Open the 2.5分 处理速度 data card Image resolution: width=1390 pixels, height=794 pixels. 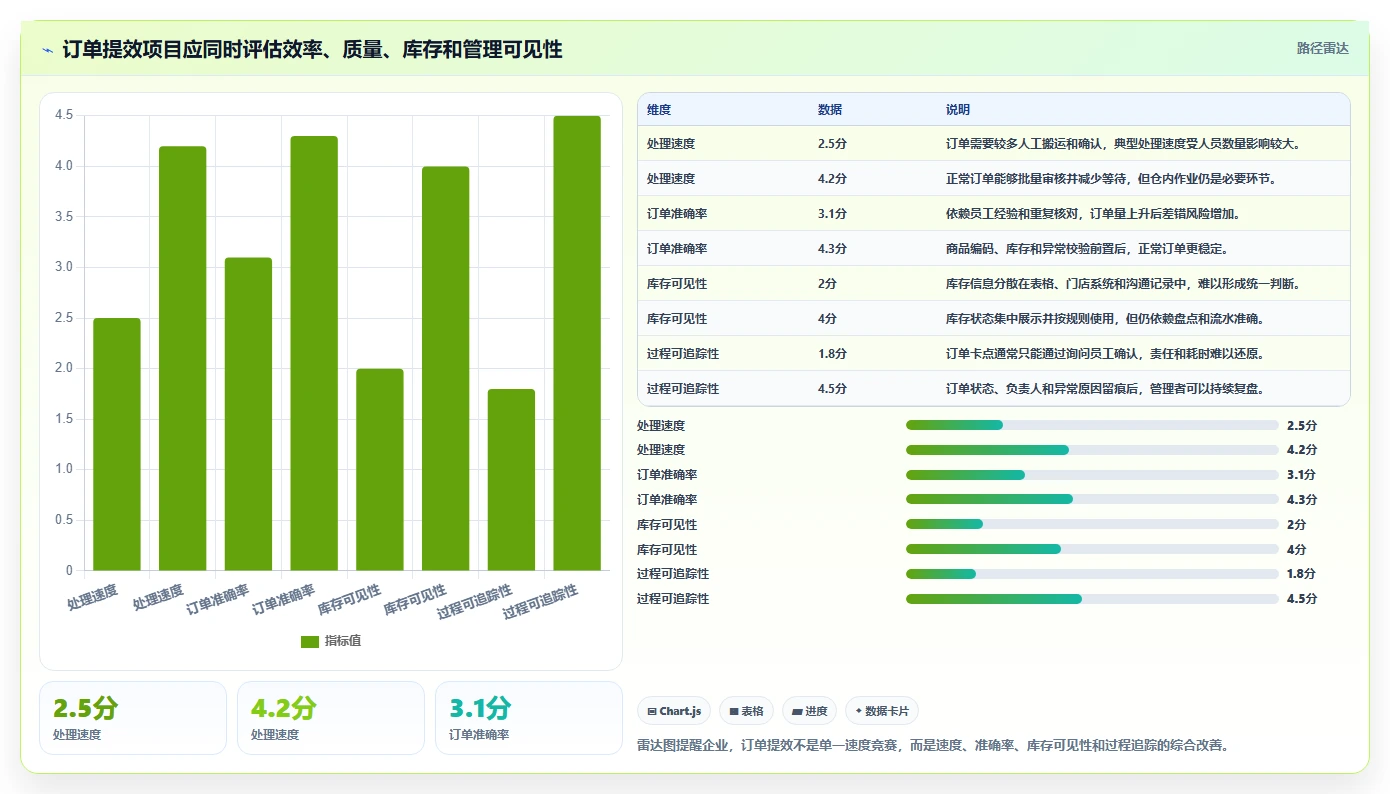pos(133,718)
